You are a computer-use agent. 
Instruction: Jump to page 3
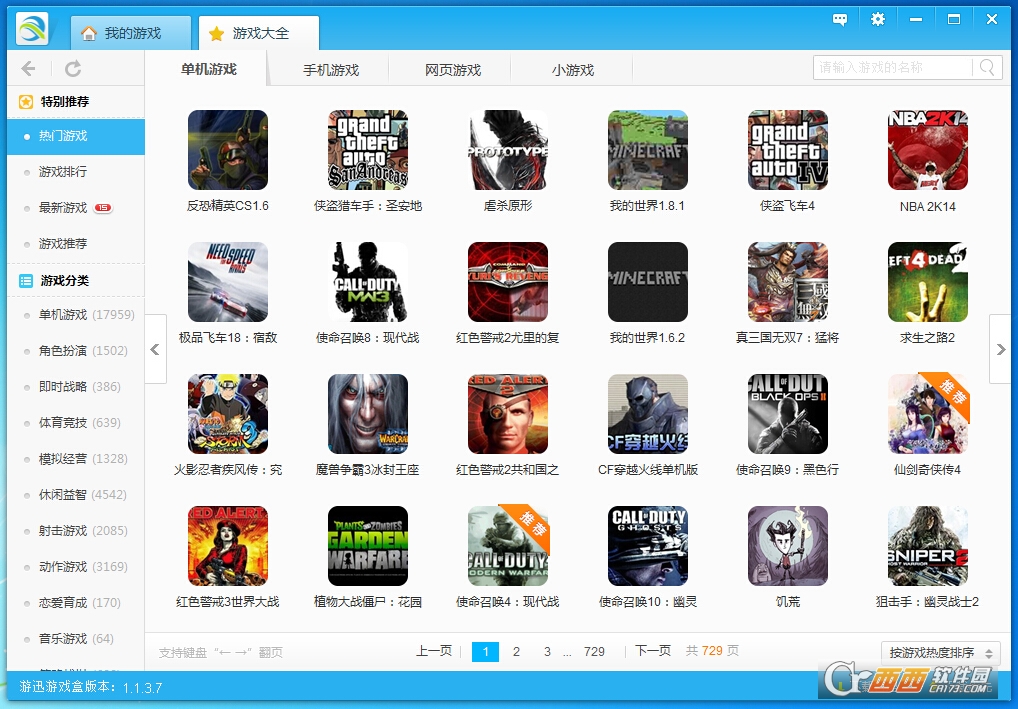547,652
